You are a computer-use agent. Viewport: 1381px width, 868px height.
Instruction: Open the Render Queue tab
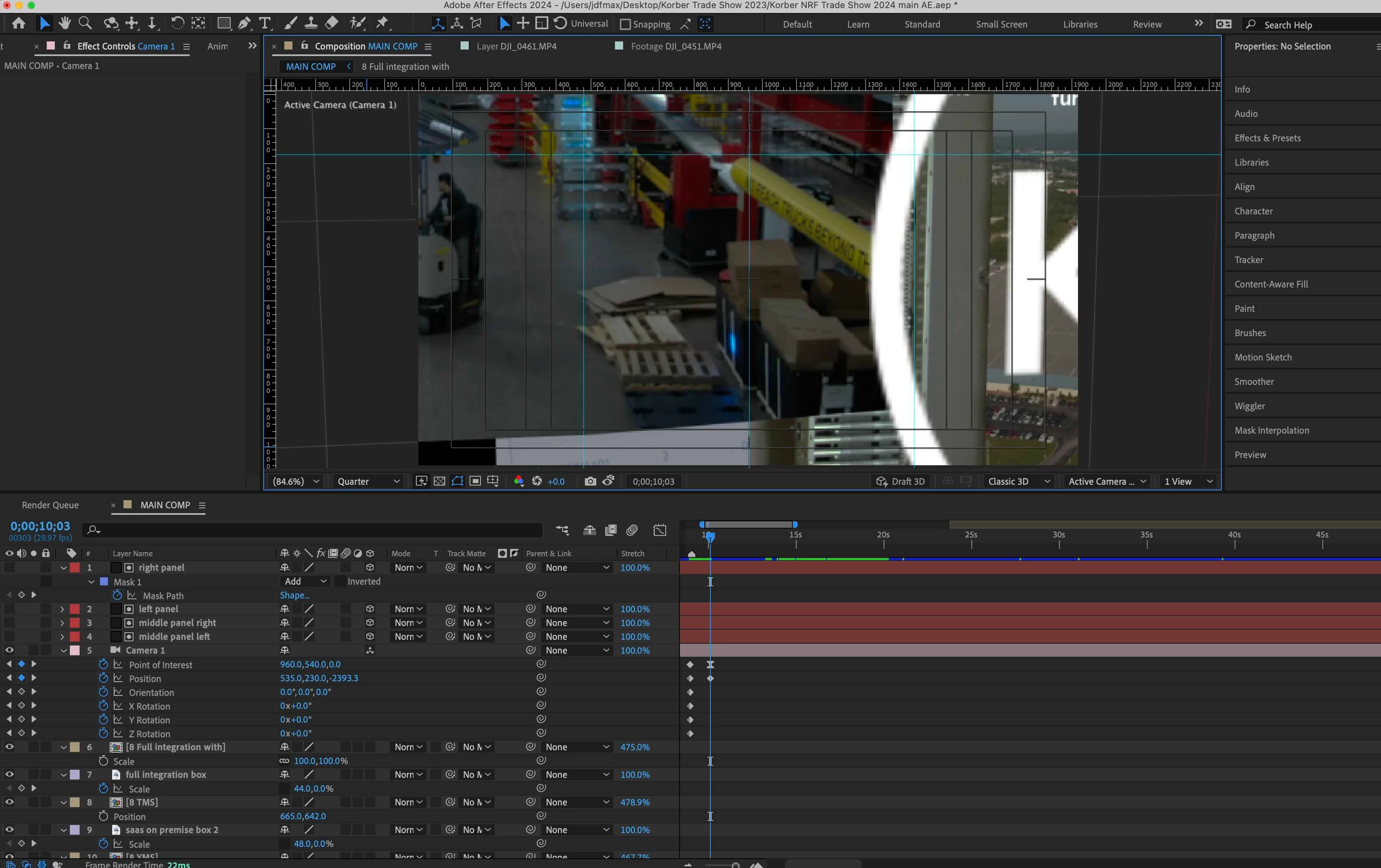click(x=50, y=505)
